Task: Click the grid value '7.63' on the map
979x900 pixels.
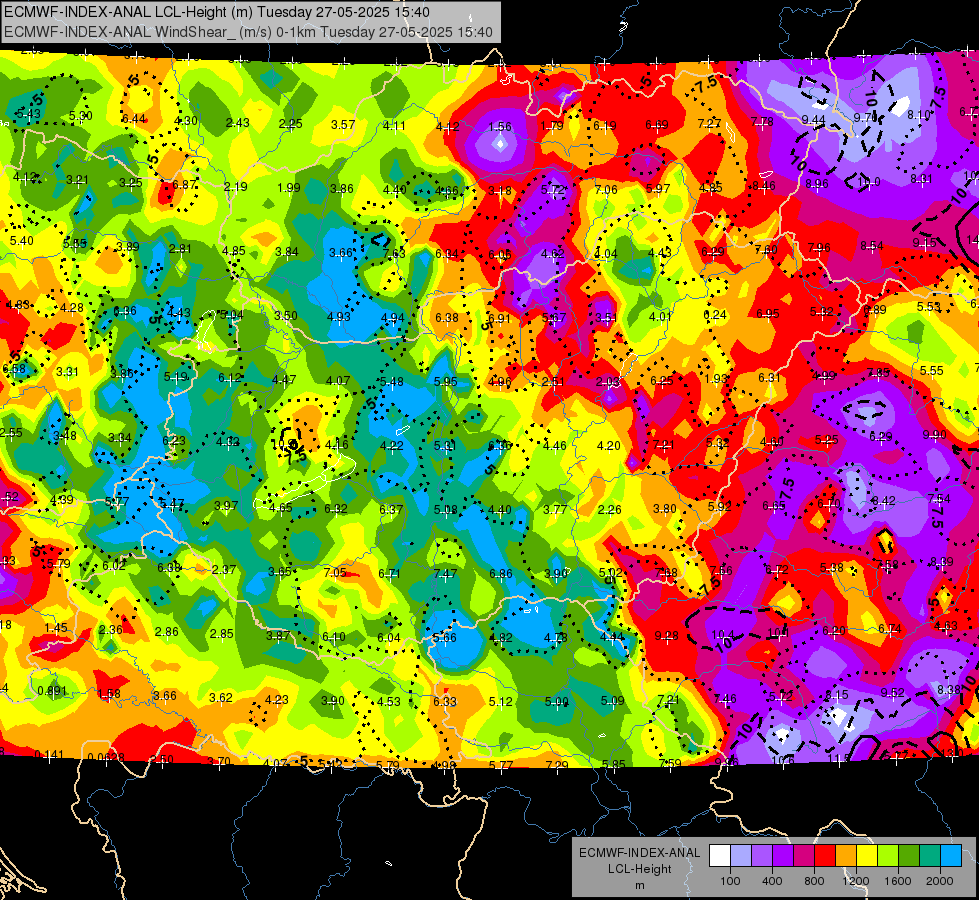Action: [394, 253]
